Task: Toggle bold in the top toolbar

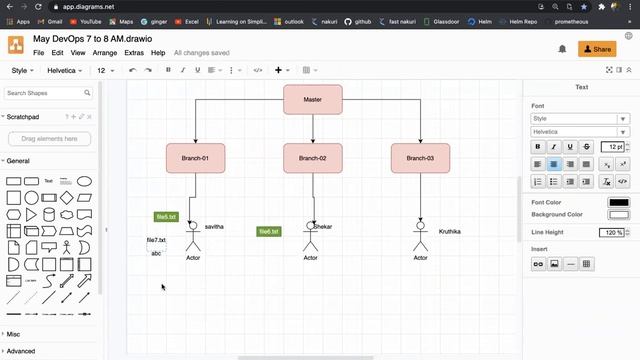Action: pyautogui.click(x=168, y=70)
